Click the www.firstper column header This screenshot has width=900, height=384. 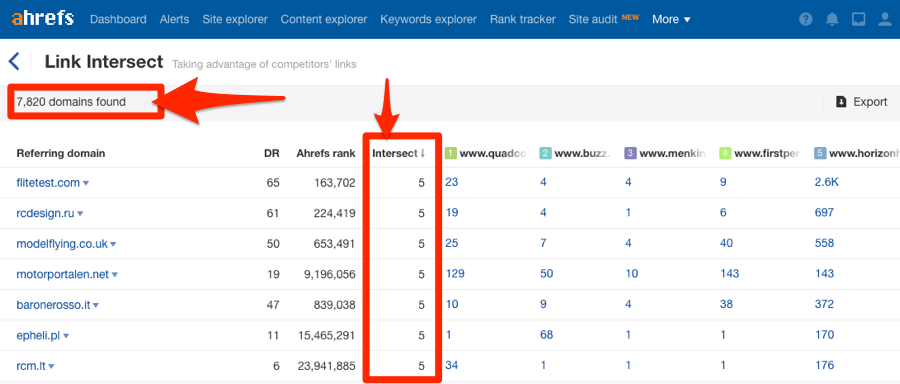click(766, 153)
